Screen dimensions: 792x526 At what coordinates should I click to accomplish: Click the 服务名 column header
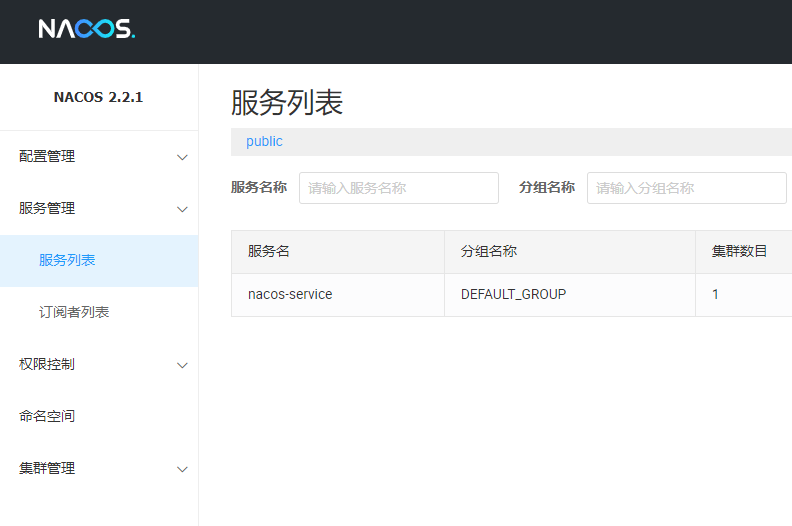pyautogui.click(x=269, y=252)
